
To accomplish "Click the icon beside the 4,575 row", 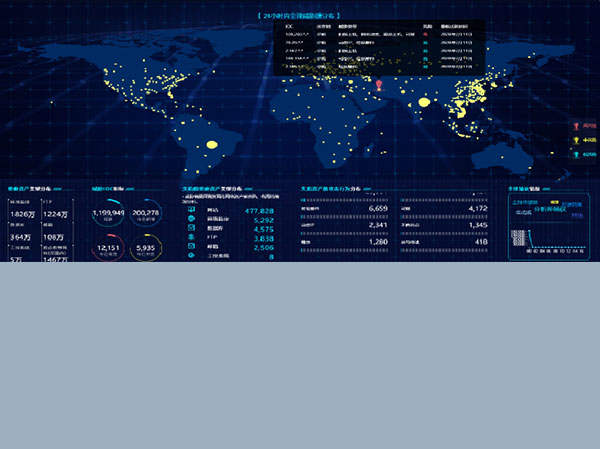I will (x=191, y=229).
